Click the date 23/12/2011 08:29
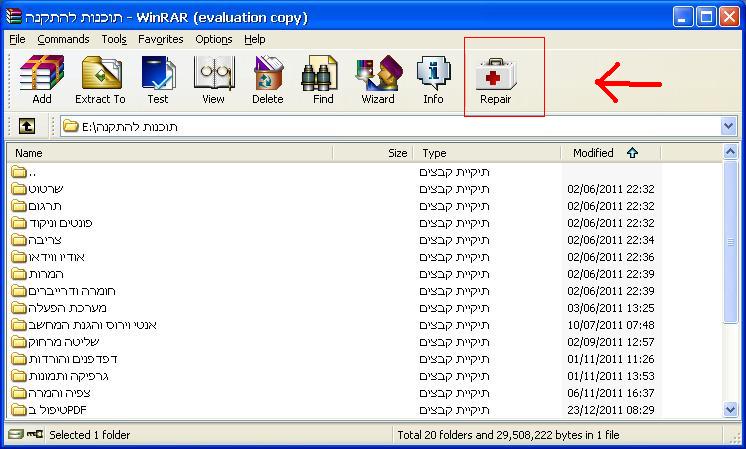Image resolution: width=746 pixels, height=449 pixels. click(x=610, y=410)
